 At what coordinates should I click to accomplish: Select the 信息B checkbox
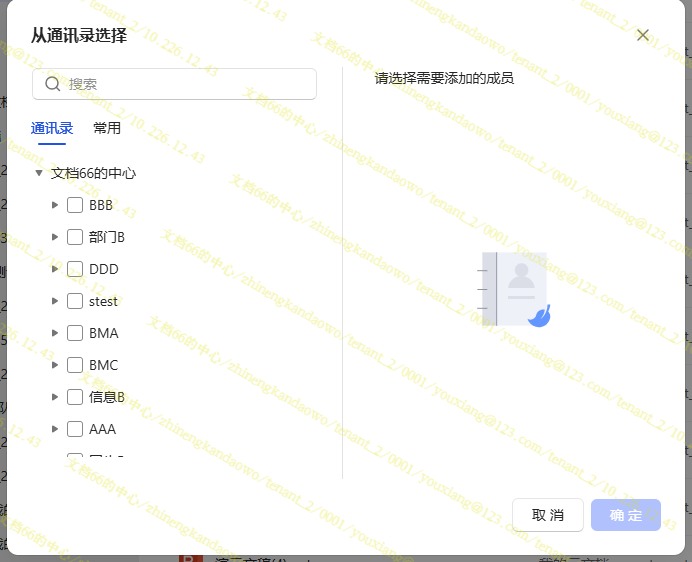click(75, 397)
